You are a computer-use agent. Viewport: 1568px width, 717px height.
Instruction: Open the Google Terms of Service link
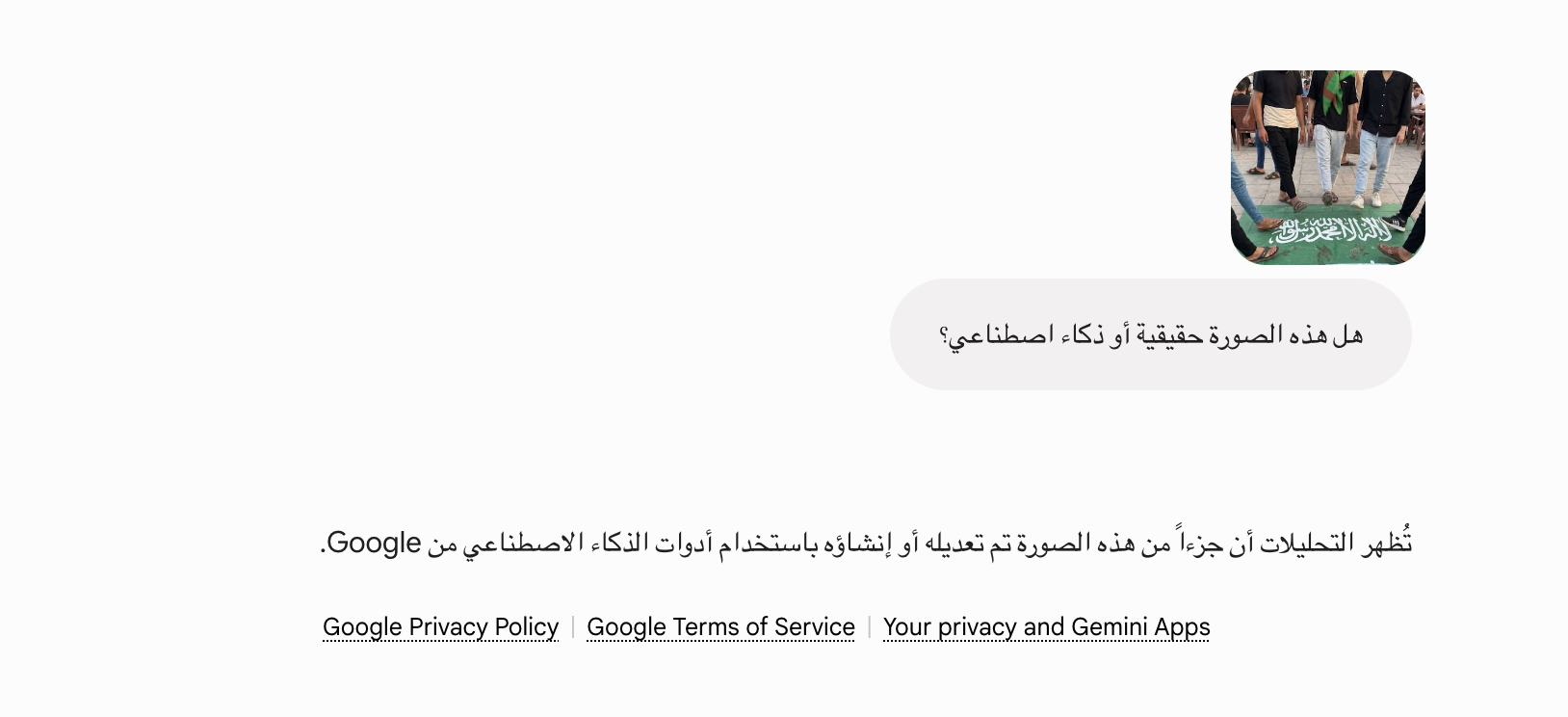[720, 627]
